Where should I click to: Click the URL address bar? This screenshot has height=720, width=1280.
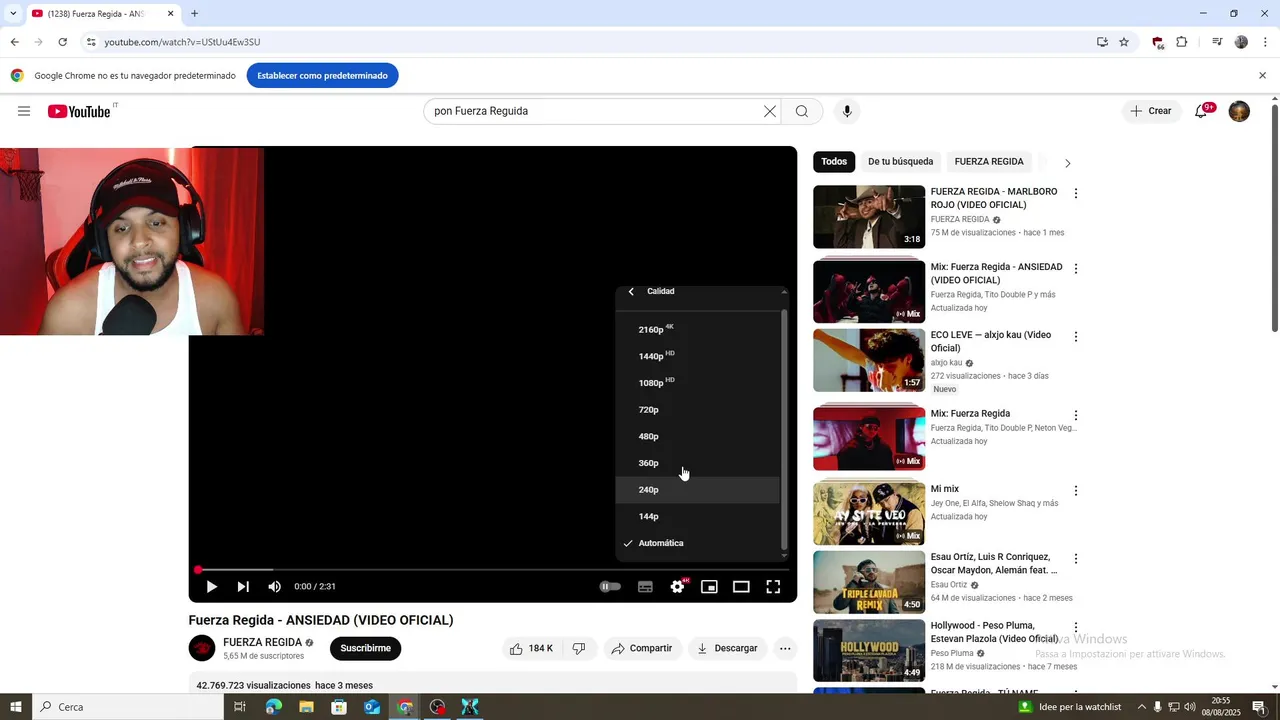tap(590, 42)
